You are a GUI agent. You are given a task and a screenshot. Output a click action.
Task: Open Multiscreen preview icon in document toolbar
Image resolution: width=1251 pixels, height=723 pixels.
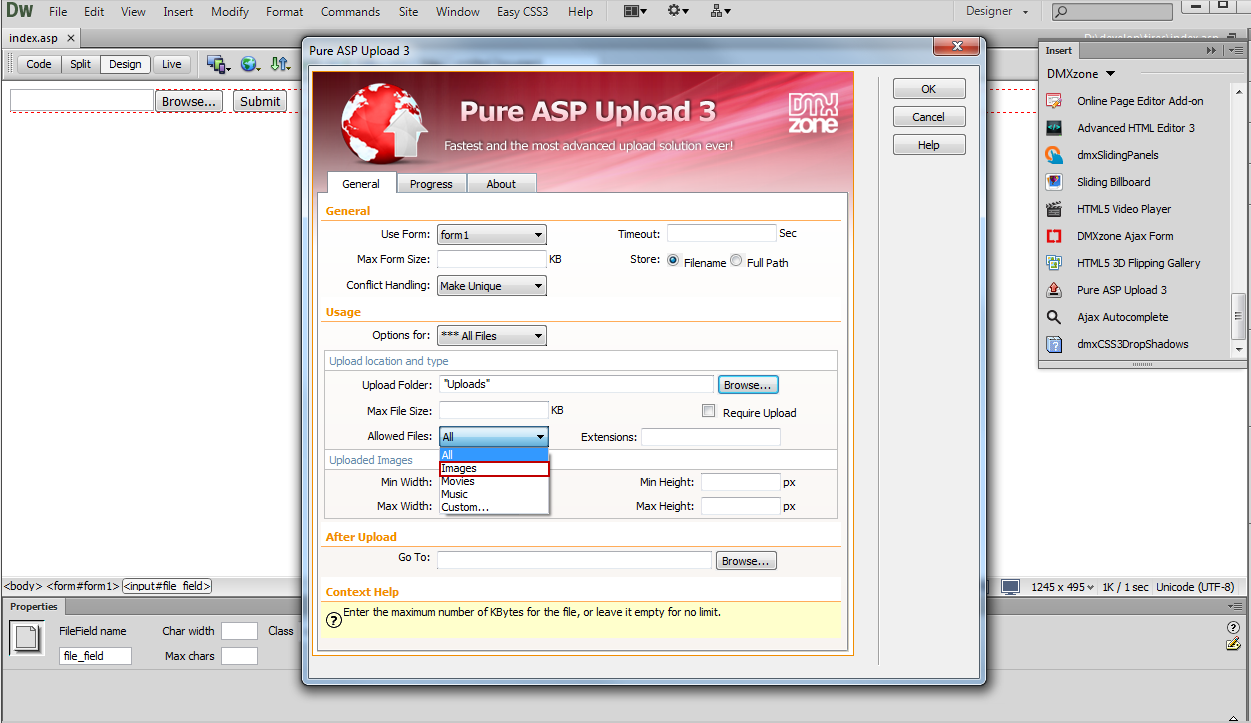coord(218,64)
